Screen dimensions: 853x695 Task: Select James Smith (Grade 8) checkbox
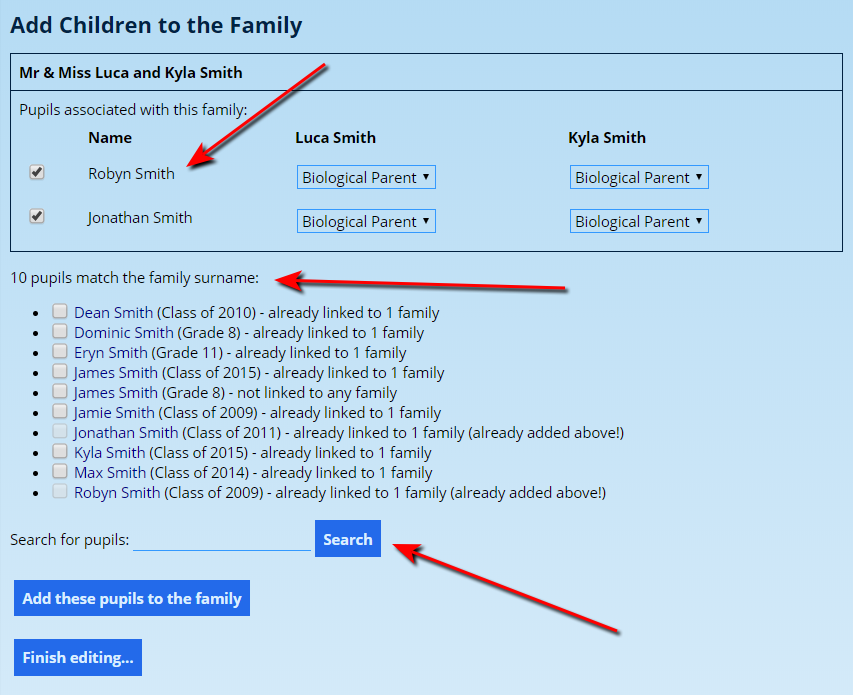[x=61, y=392]
